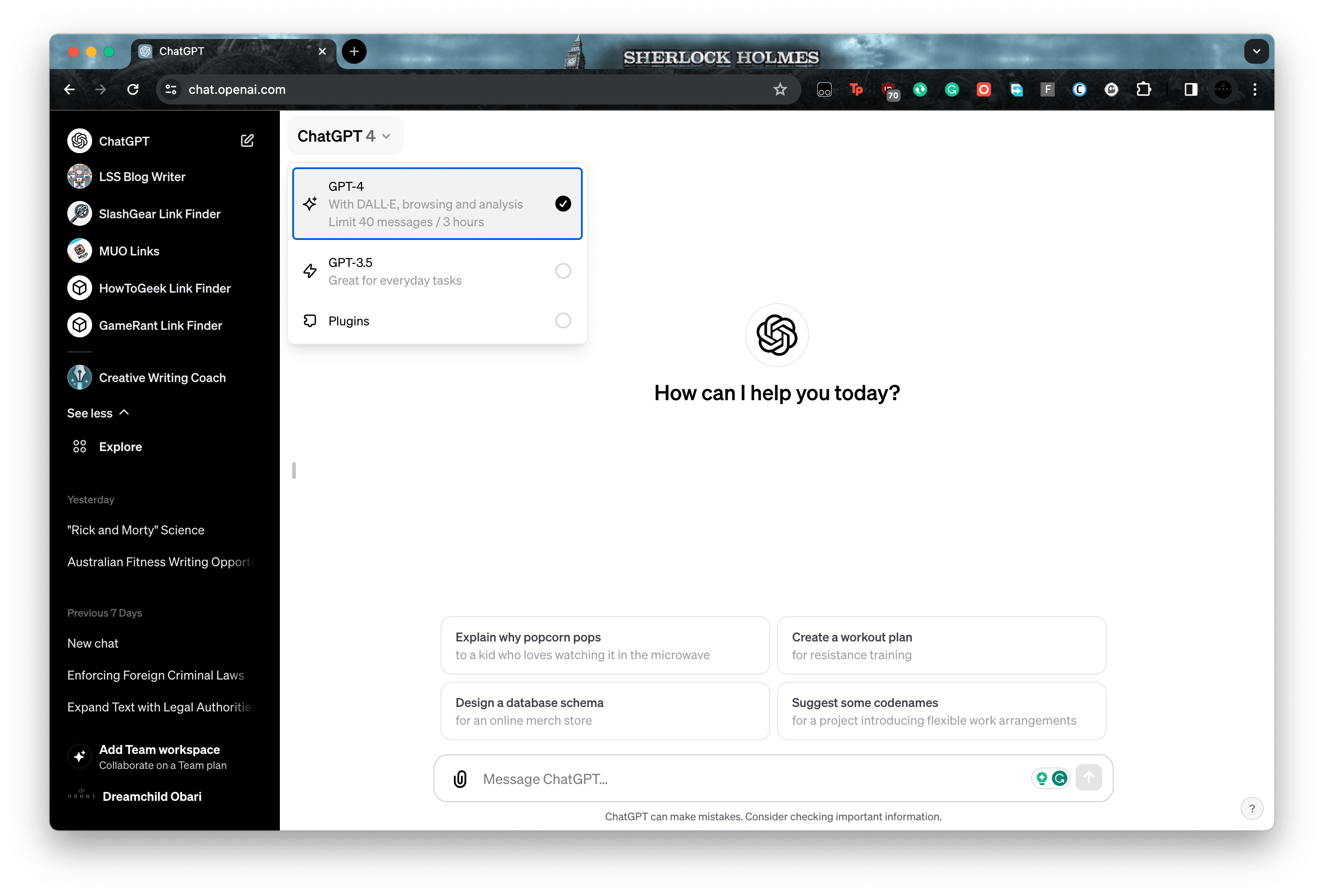Click the Grammarly extension icon in toolbar
The image size is (1324, 896).
[x=952, y=89]
